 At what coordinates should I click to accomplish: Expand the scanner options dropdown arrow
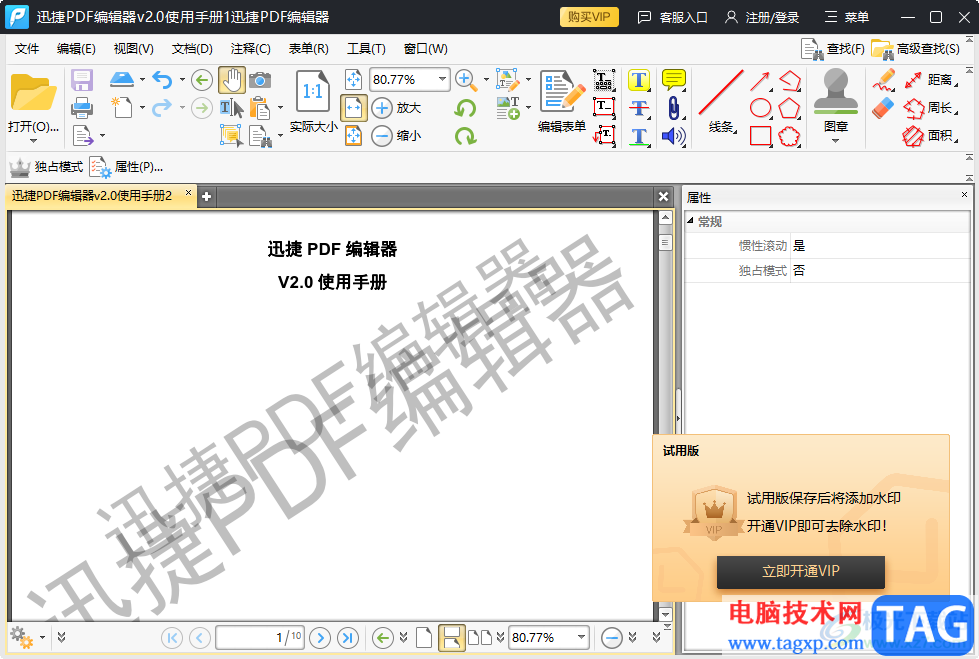point(142,80)
